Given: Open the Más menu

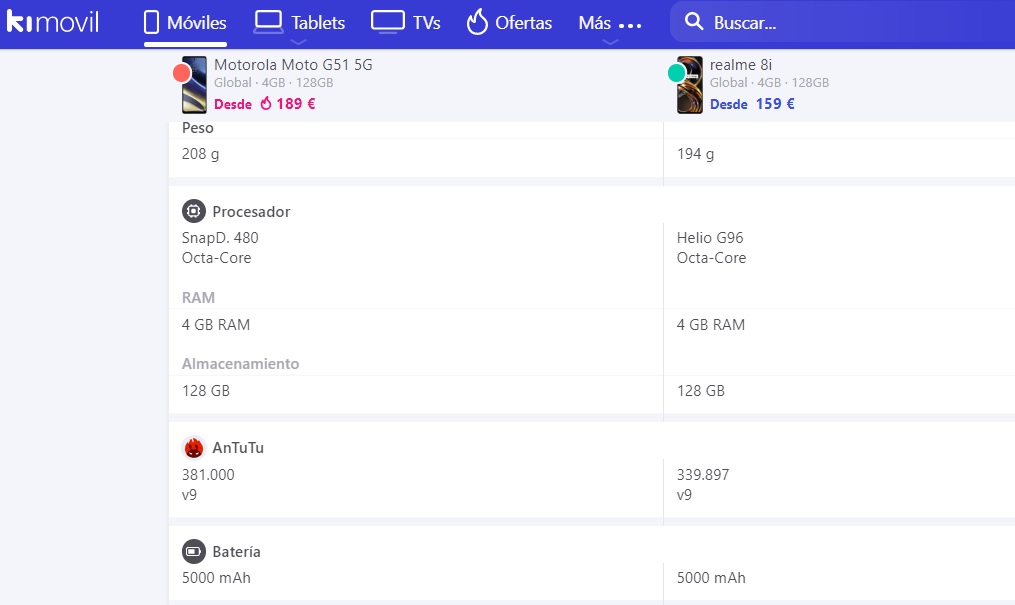Looking at the screenshot, I should pyautogui.click(x=609, y=23).
